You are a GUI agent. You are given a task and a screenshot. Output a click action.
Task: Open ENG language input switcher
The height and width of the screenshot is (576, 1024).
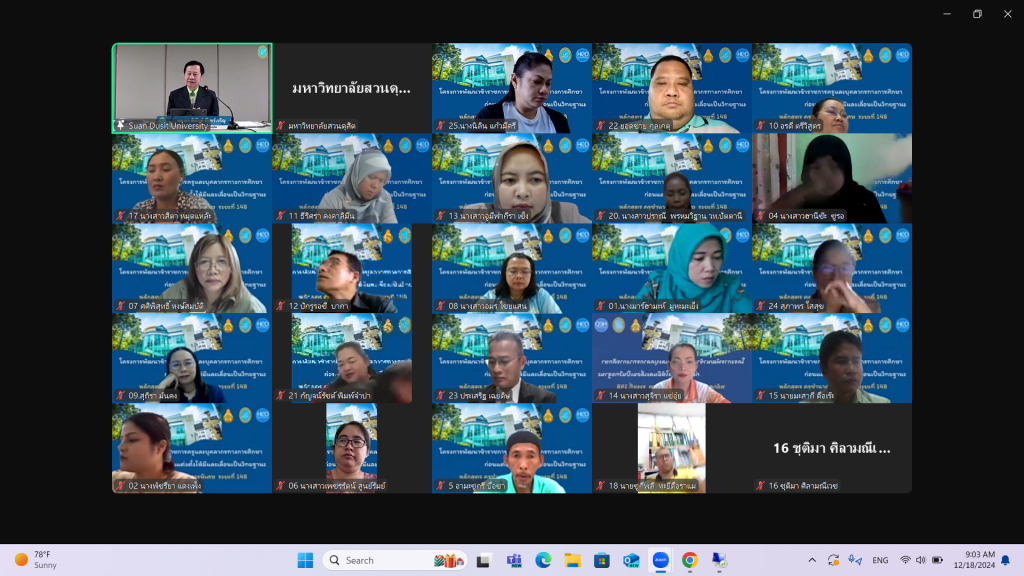(x=880, y=560)
